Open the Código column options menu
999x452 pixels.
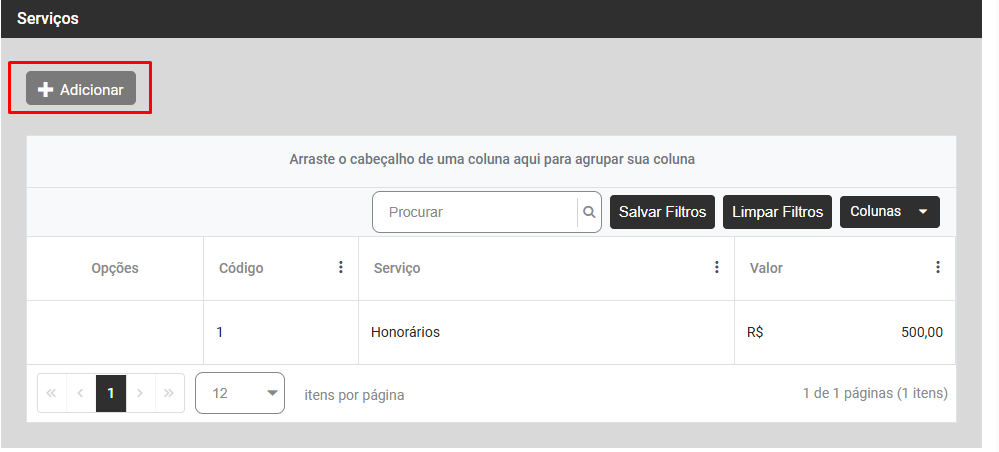click(340, 267)
